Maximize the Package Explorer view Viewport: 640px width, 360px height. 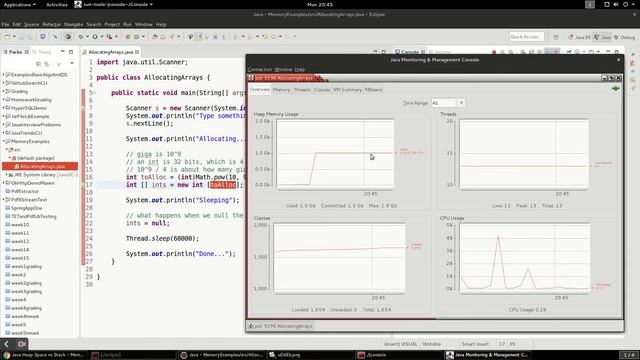pyautogui.click(x=71, y=52)
